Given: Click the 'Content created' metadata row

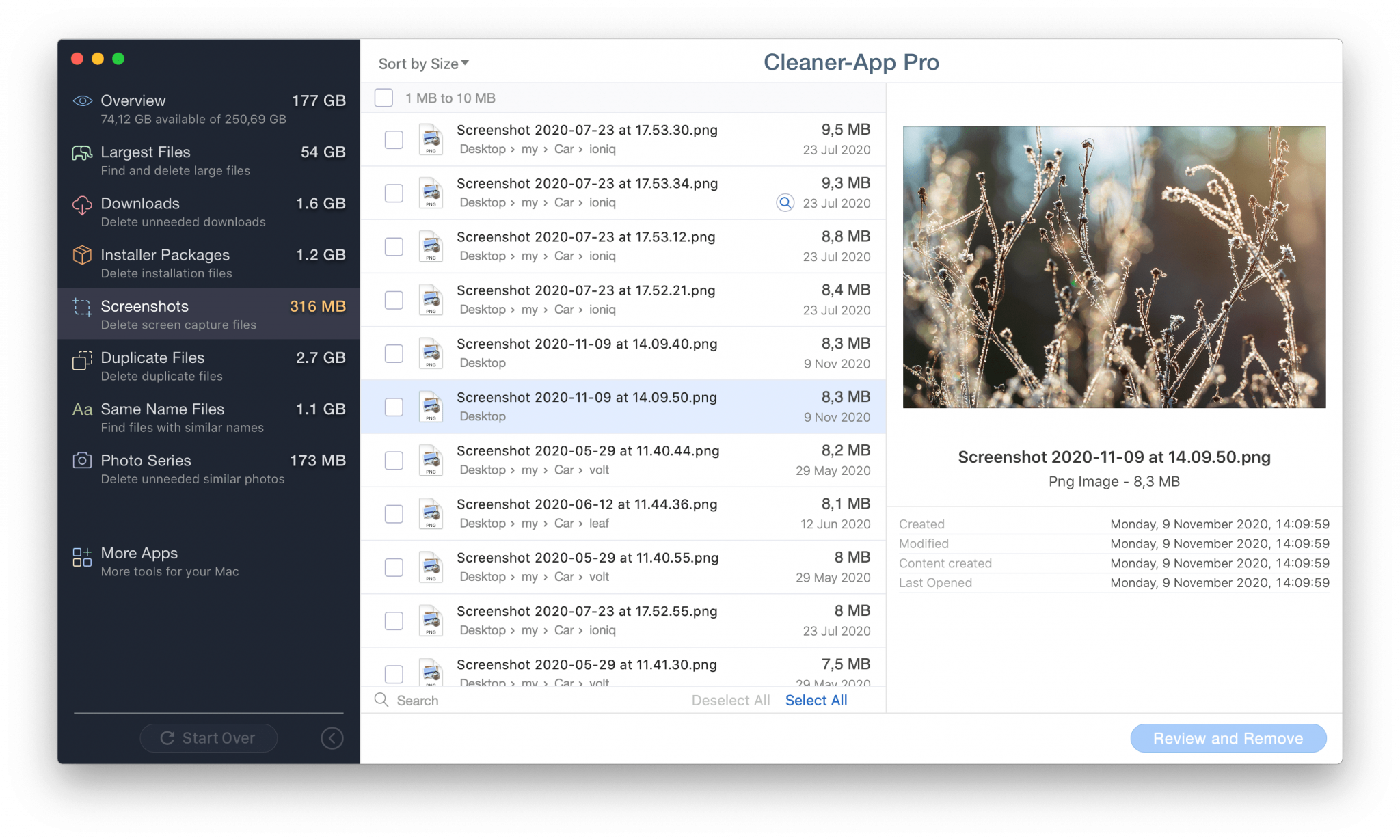Looking at the screenshot, I should (1114, 563).
